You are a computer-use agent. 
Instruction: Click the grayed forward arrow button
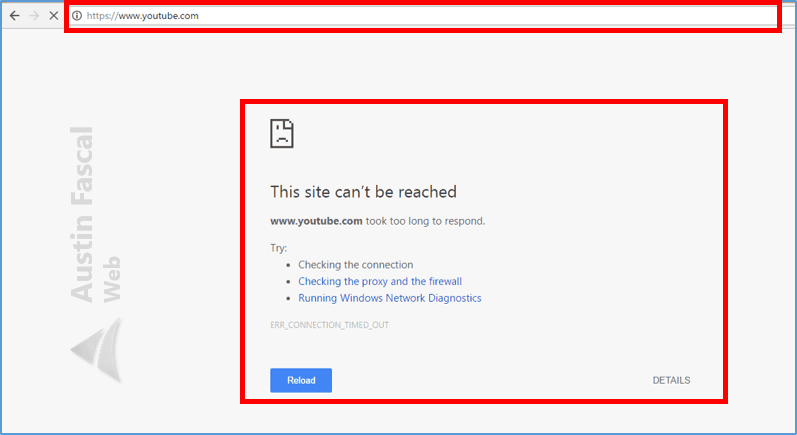click(34, 16)
